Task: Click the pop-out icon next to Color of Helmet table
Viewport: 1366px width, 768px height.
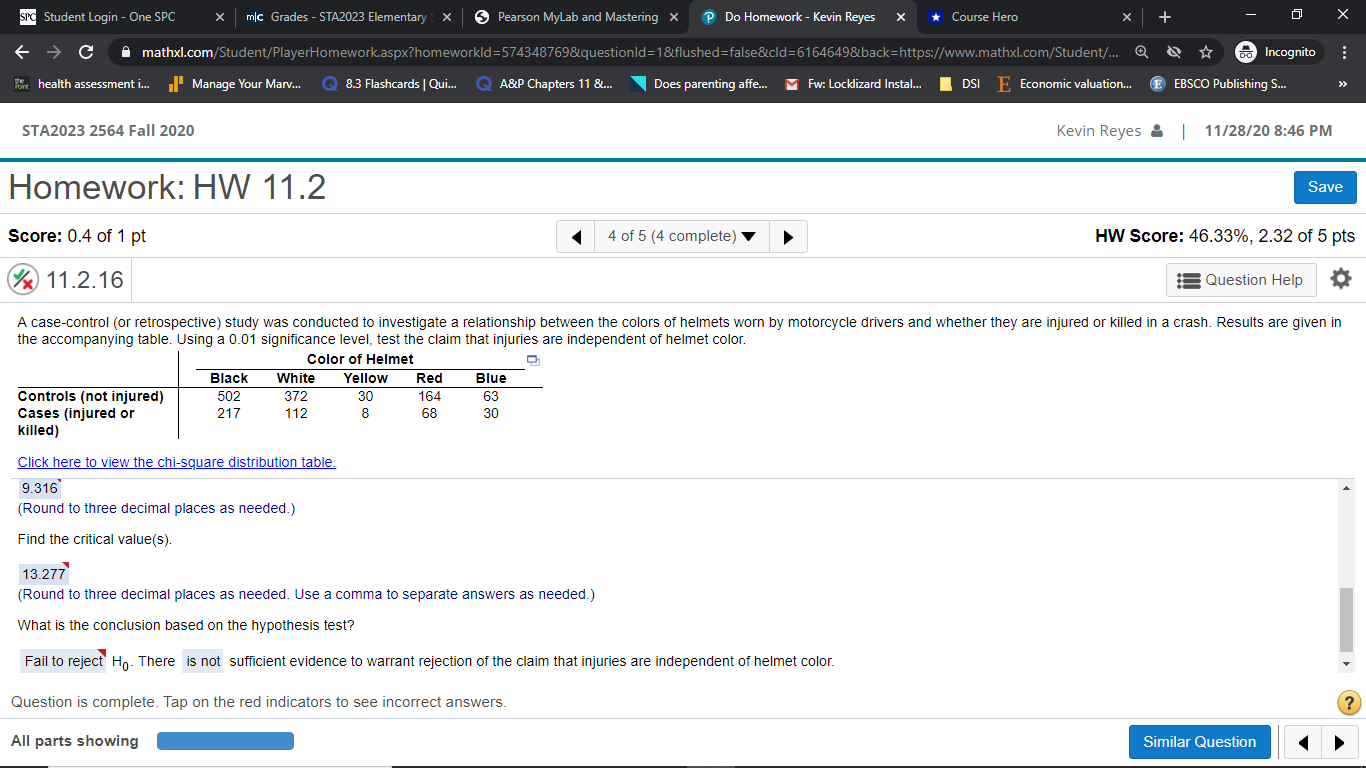Action: click(x=532, y=359)
